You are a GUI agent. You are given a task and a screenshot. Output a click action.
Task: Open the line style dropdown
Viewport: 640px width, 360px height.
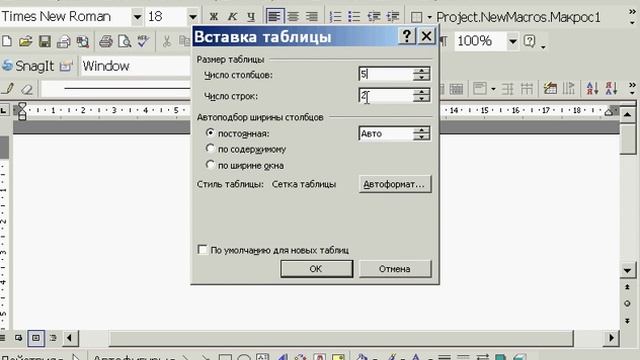point(116,88)
